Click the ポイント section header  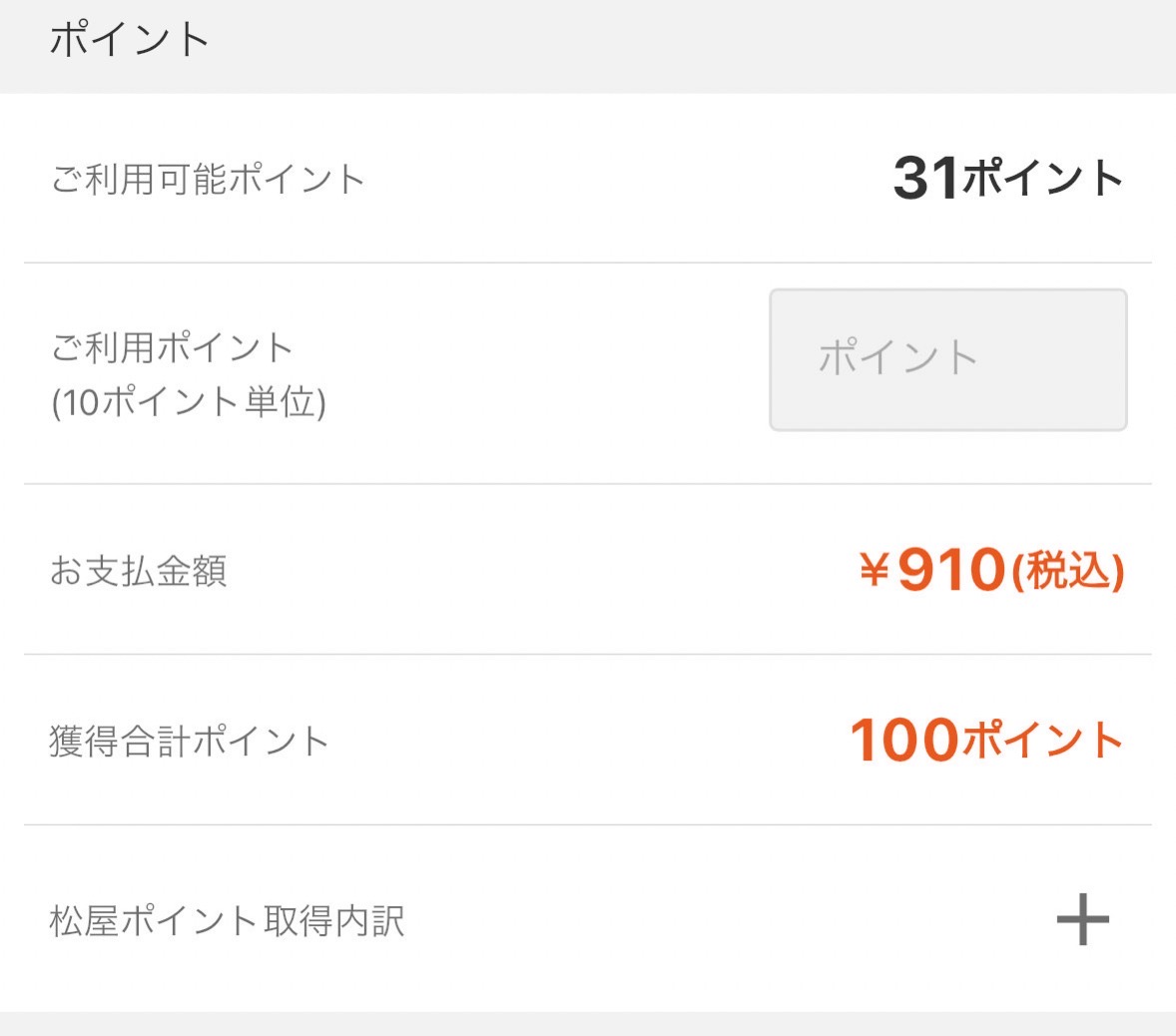tap(129, 39)
